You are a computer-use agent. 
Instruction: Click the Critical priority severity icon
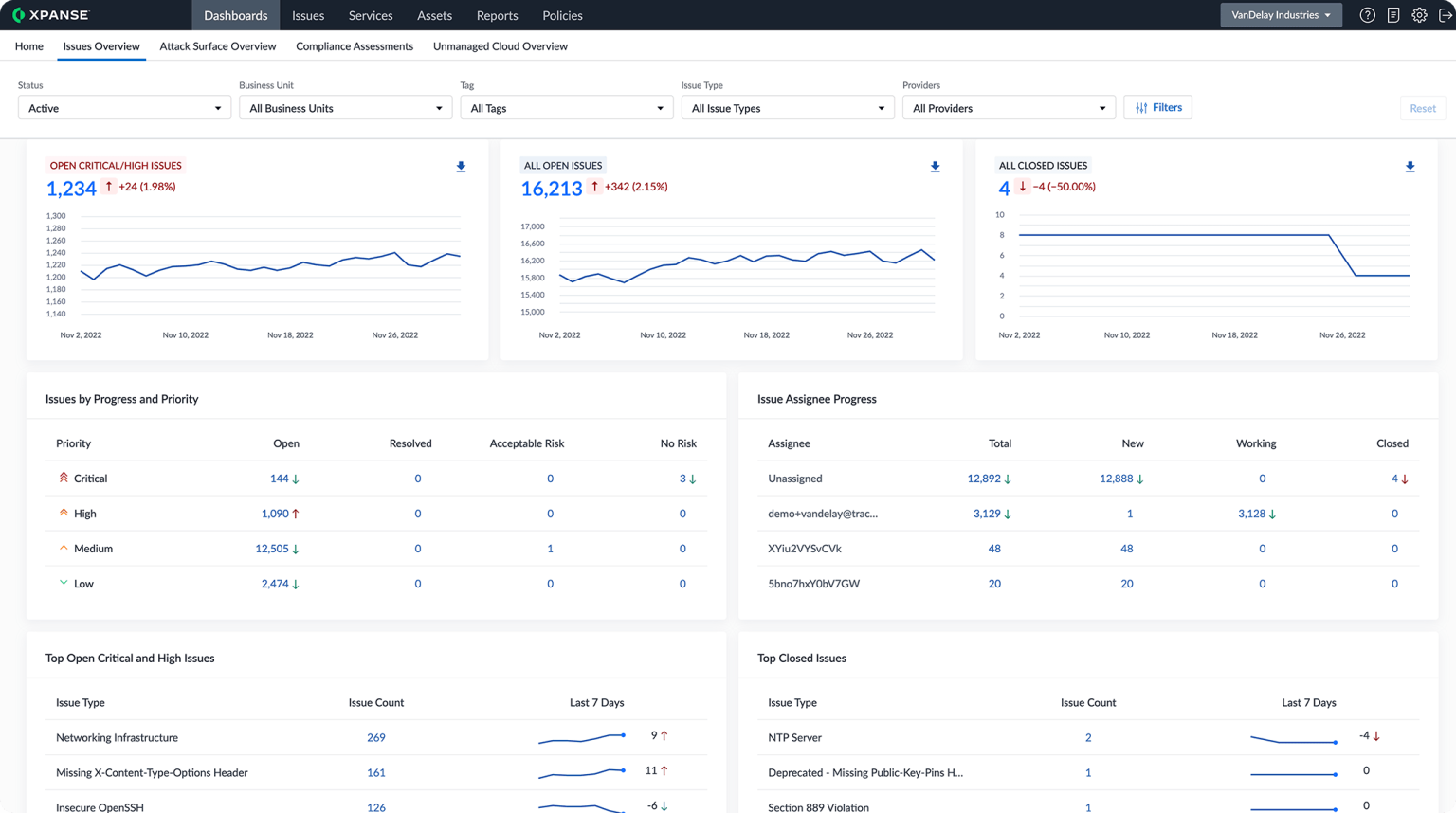(63, 478)
